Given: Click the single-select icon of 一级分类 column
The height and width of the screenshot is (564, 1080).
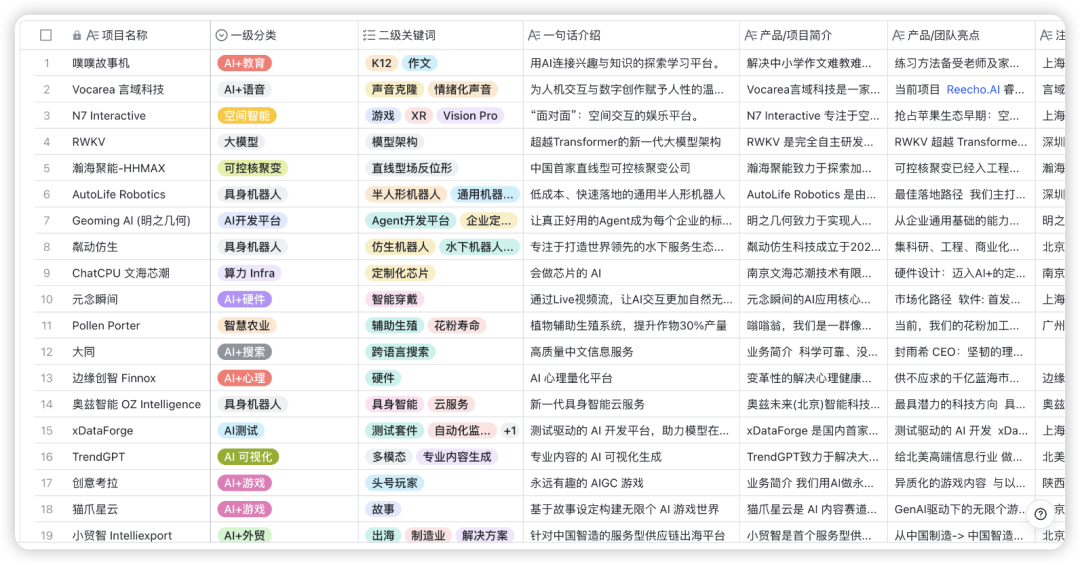Looking at the screenshot, I should pyautogui.click(x=221, y=35).
